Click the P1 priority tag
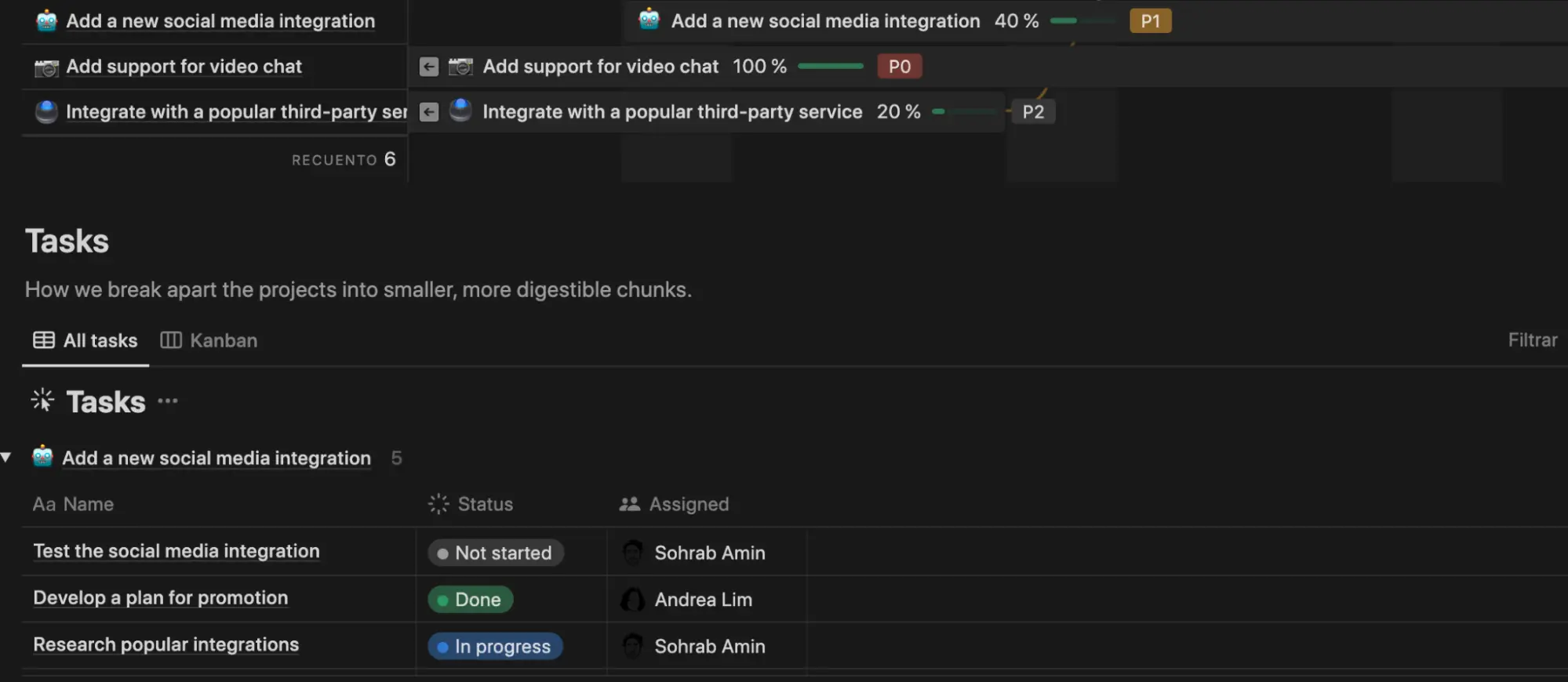The height and width of the screenshot is (682, 1568). 1150,21
